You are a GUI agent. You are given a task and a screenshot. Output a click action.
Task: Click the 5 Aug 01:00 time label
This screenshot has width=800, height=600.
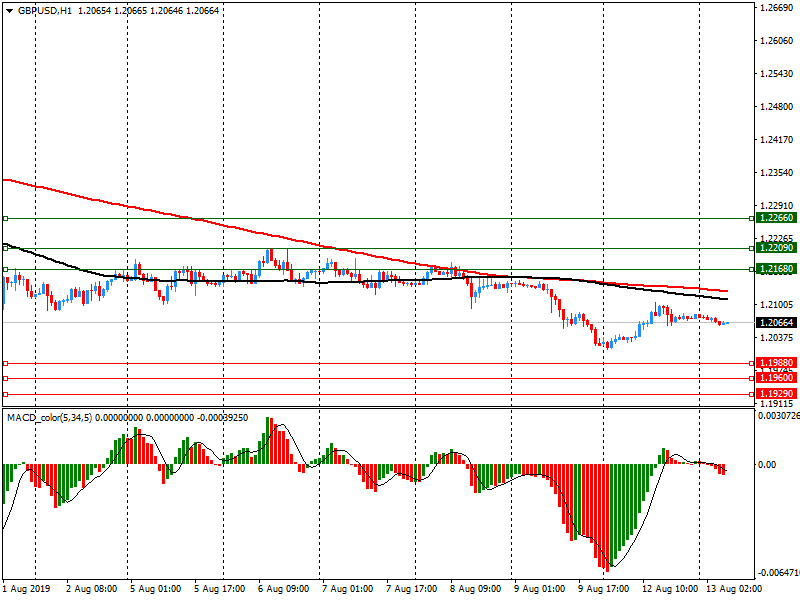[156, 588]
